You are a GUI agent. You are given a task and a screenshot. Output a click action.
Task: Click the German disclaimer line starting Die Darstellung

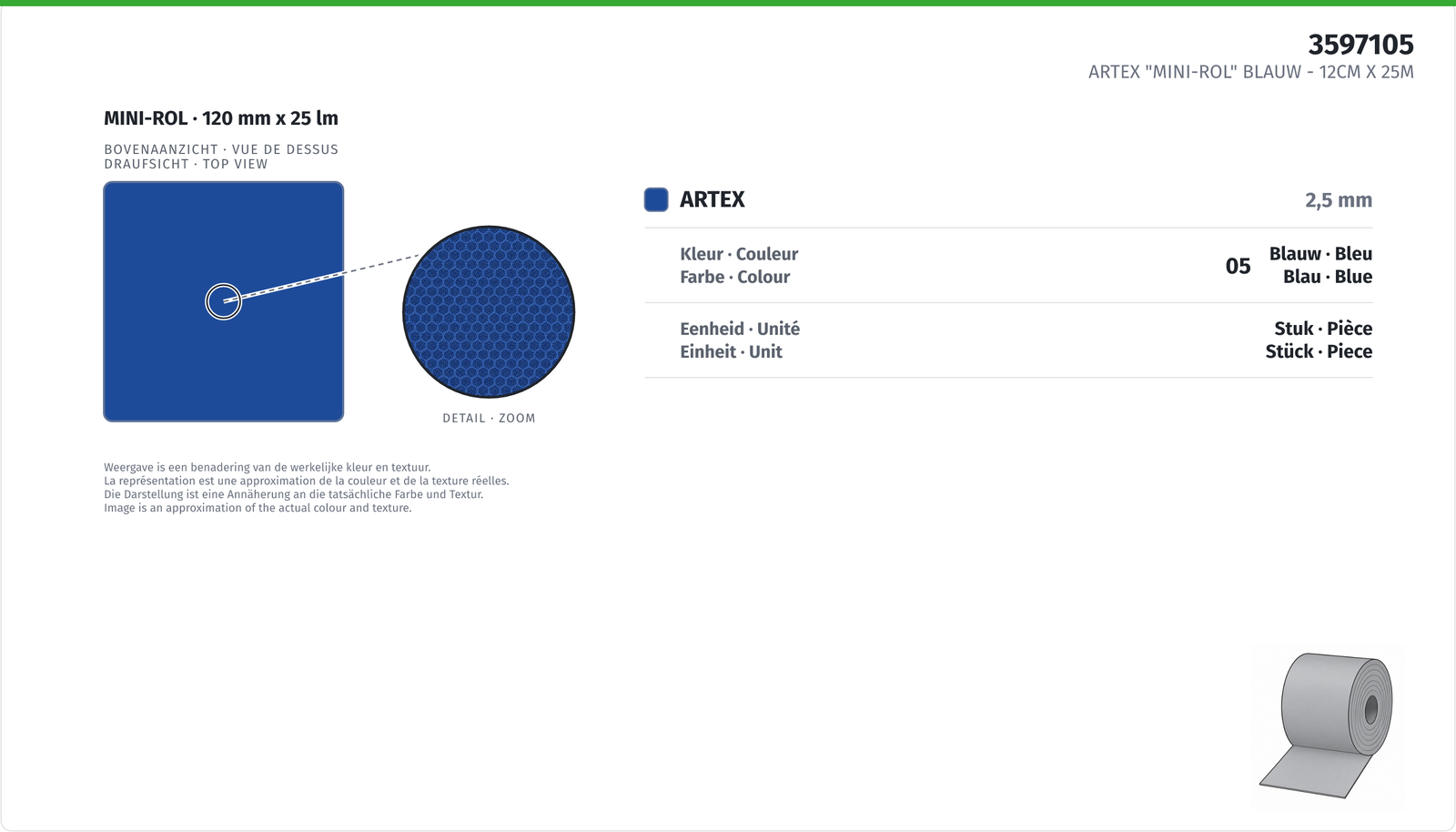(293, 494)
